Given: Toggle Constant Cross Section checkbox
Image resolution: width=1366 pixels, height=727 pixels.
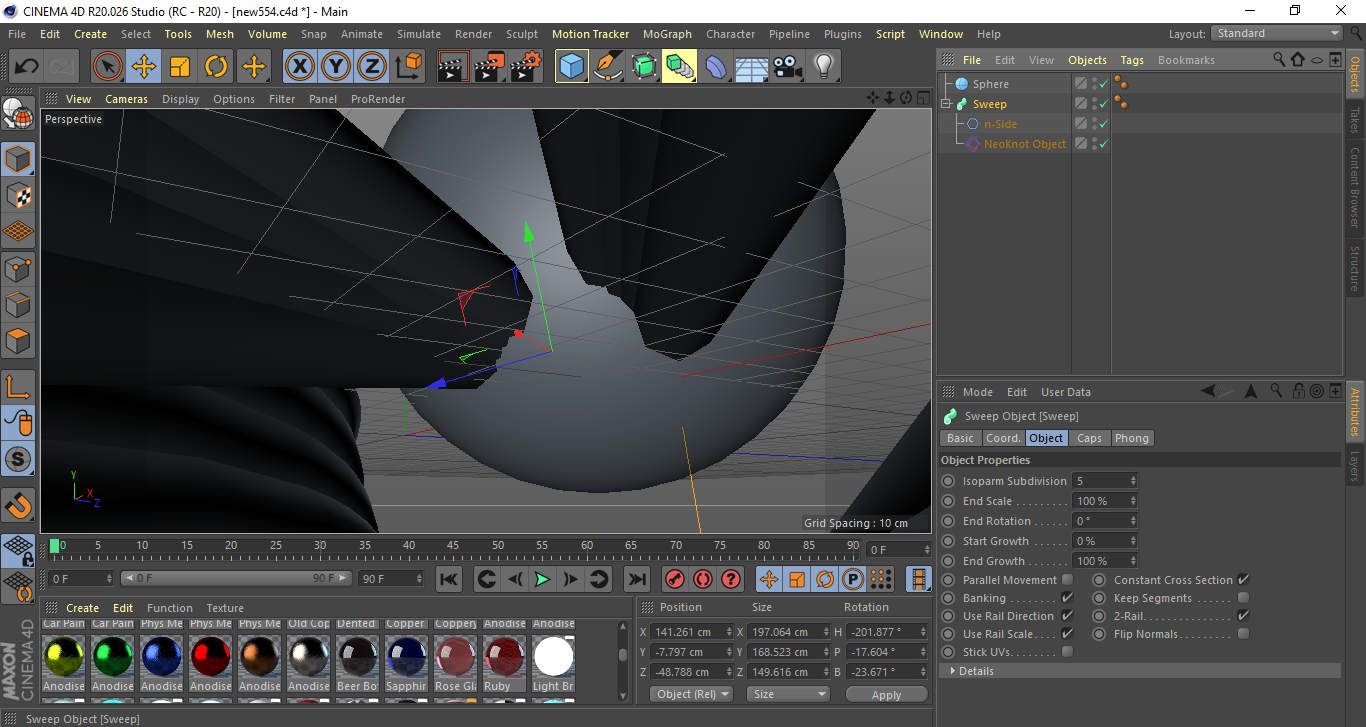Looking at the screenshot, I should click(1243, 580).
